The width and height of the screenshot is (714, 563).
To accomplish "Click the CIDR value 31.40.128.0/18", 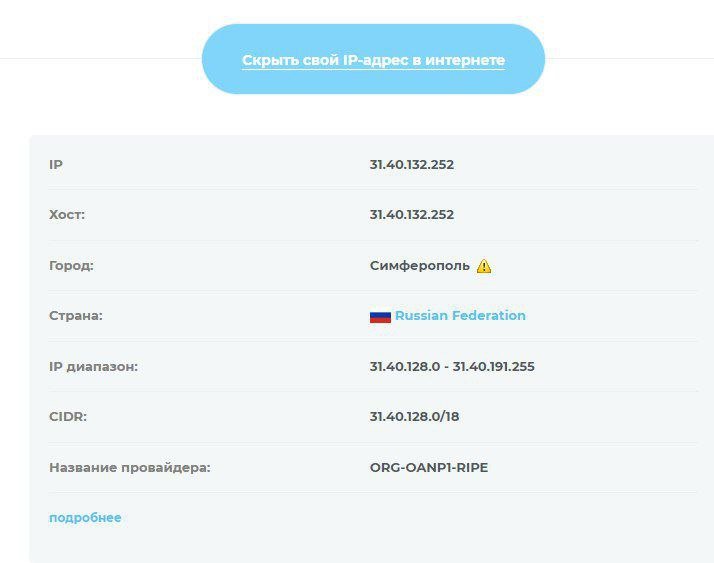I will tap(414, 416).
